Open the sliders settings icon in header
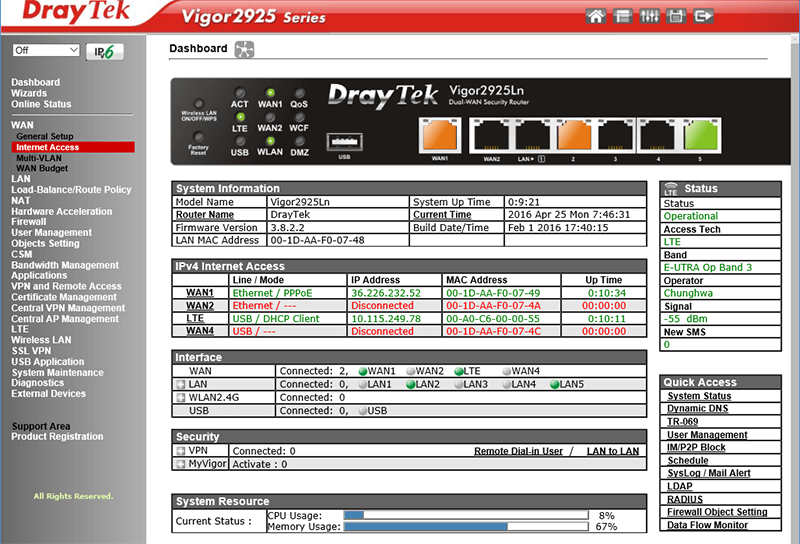Viewport: 800px width, 544px height. [649, 16]
